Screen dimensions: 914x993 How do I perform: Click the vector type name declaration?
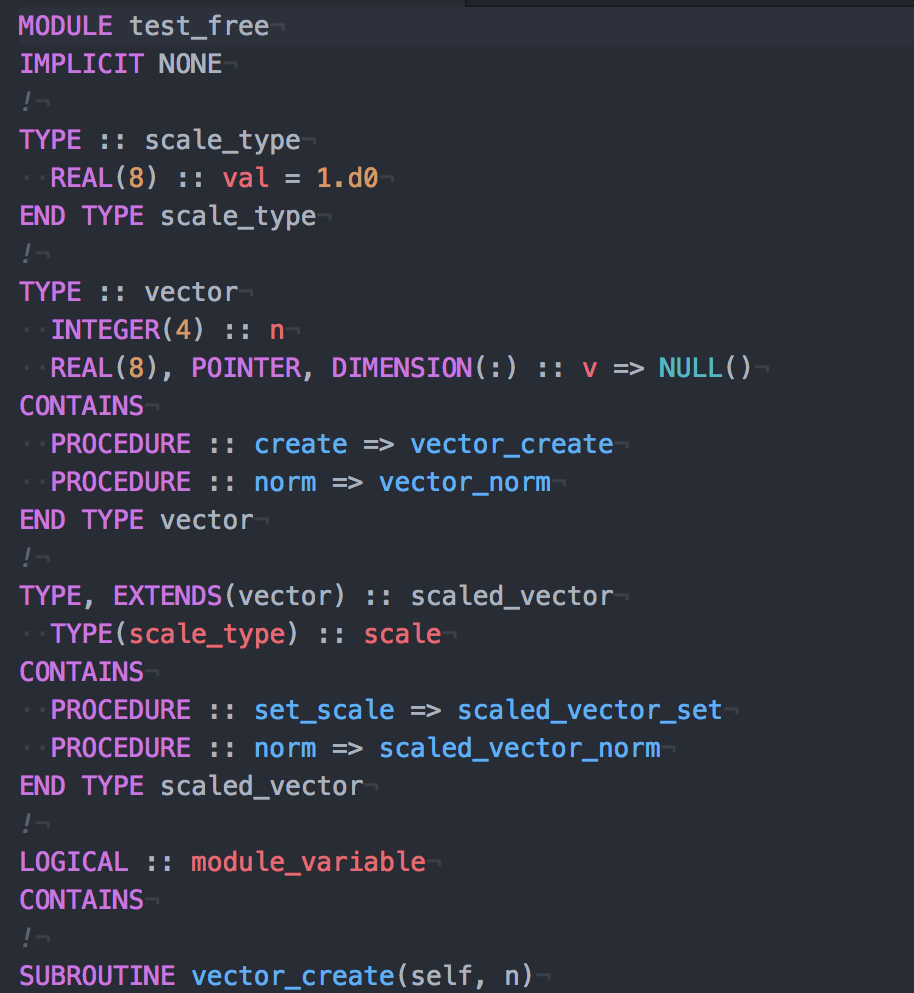click(x=191, y=293)
